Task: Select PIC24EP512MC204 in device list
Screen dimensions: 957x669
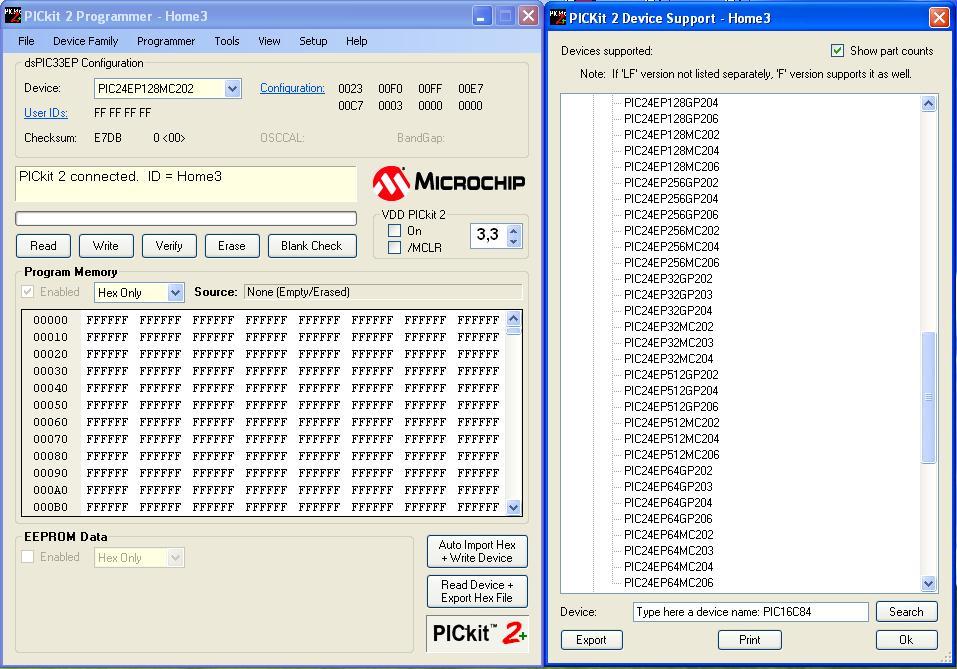Action: click(671, 438)
